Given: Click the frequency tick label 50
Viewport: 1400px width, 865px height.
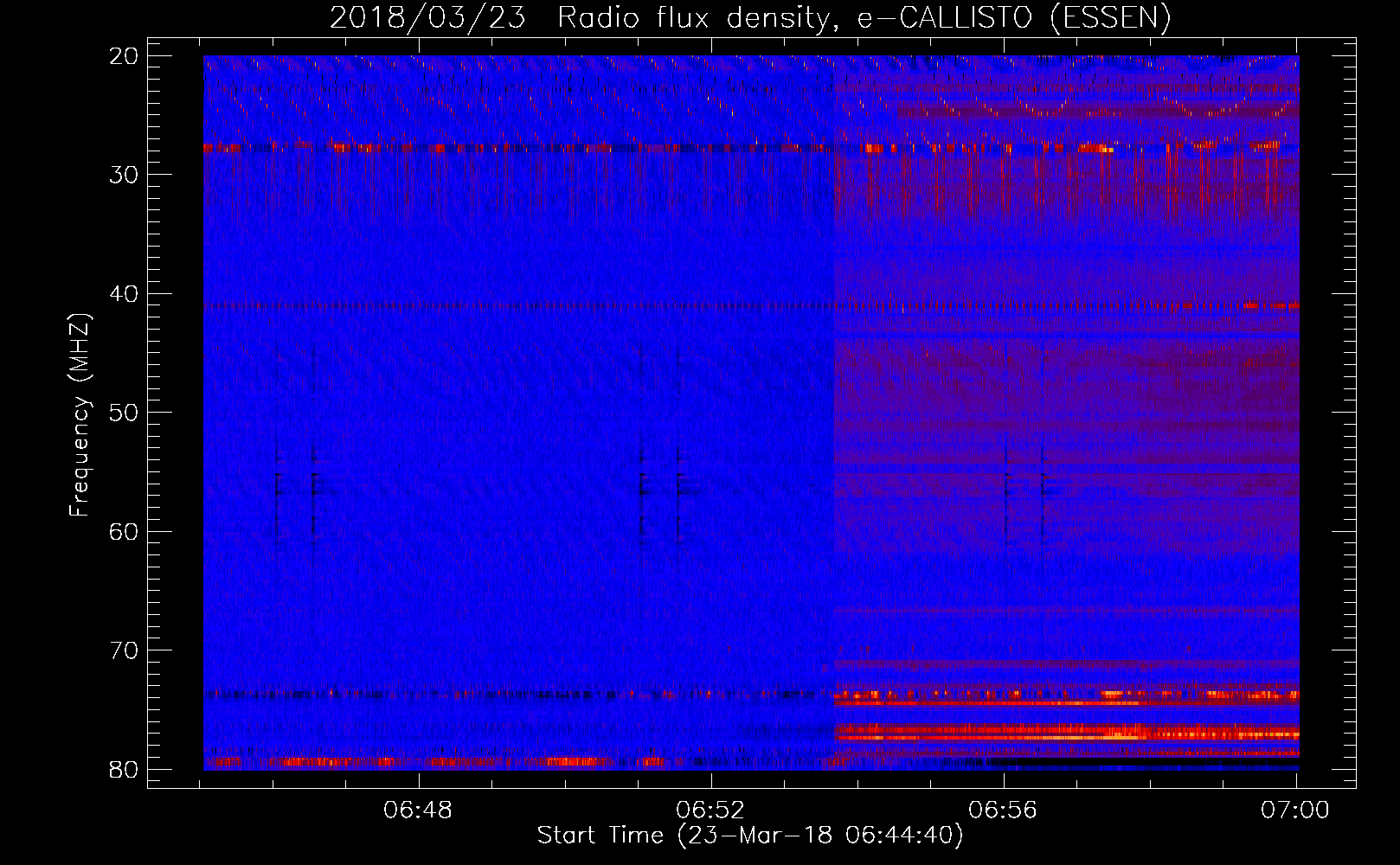Looking at the screenshot, I should [x=125, y=413].
